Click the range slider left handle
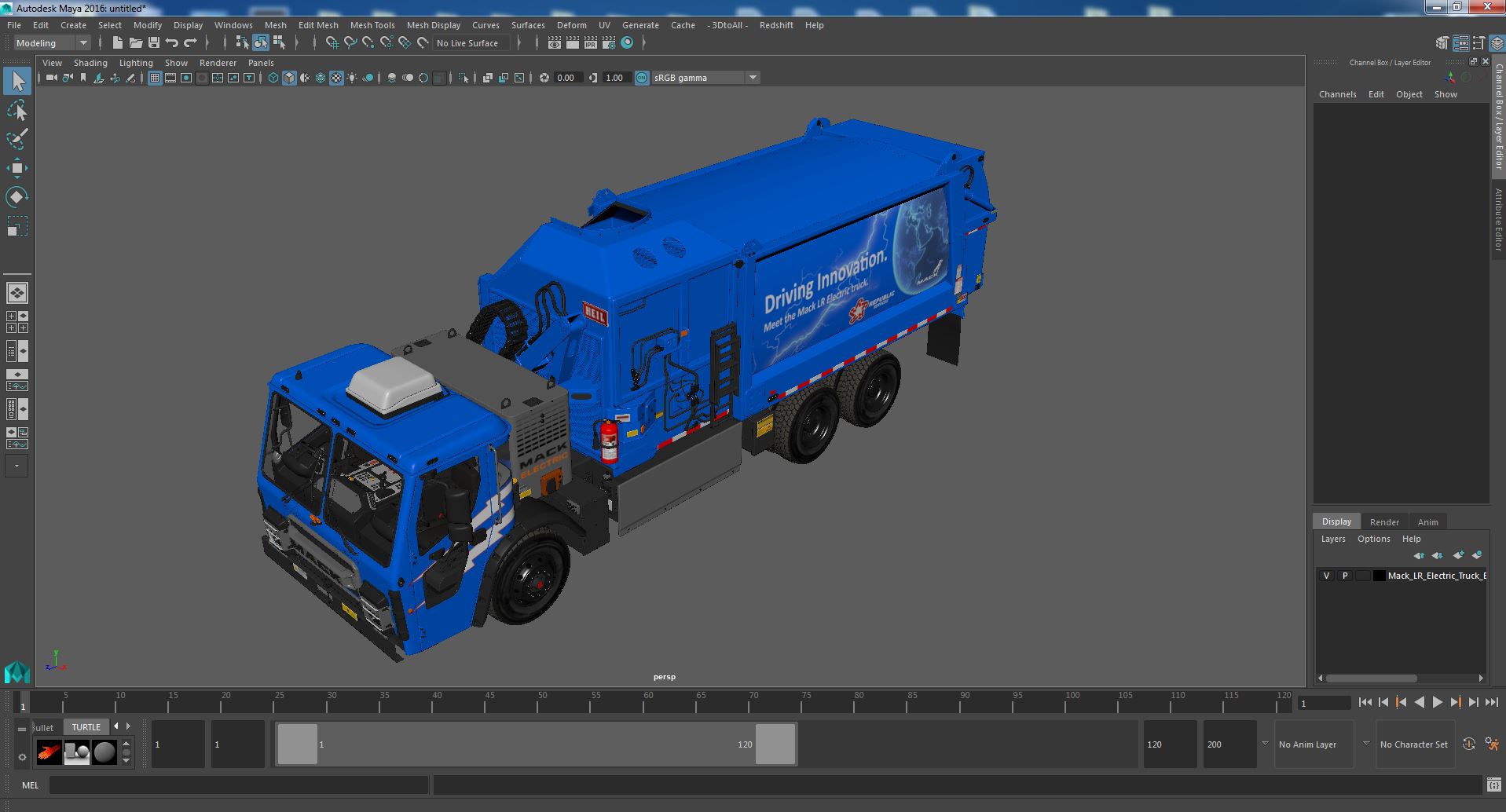 (298, 744)
